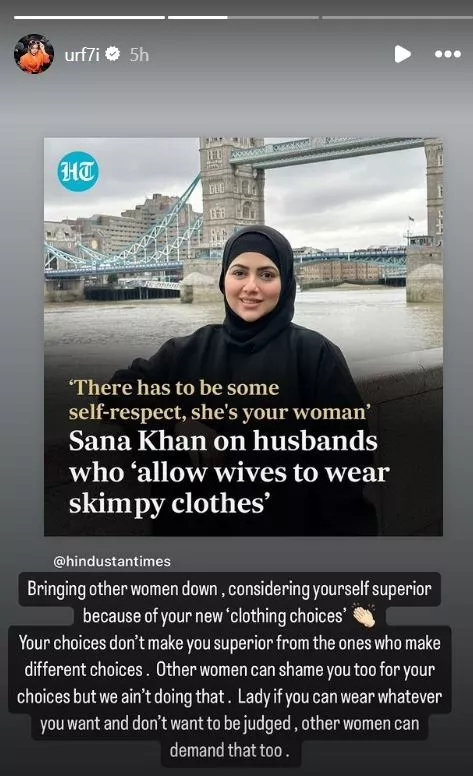Tap the 'self-respect' quote text in gold
The height and width of the screenshot is (776, 473).
click(x=220, y=400)
